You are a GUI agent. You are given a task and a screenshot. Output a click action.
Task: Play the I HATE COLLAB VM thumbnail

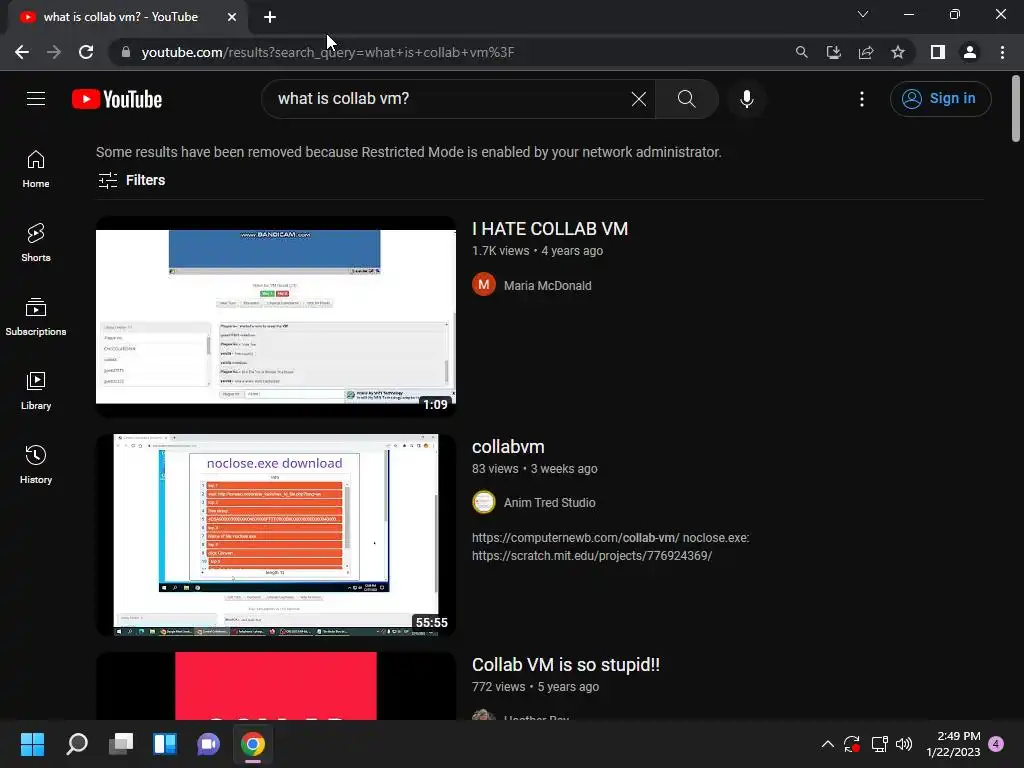[x=276, y=317]
